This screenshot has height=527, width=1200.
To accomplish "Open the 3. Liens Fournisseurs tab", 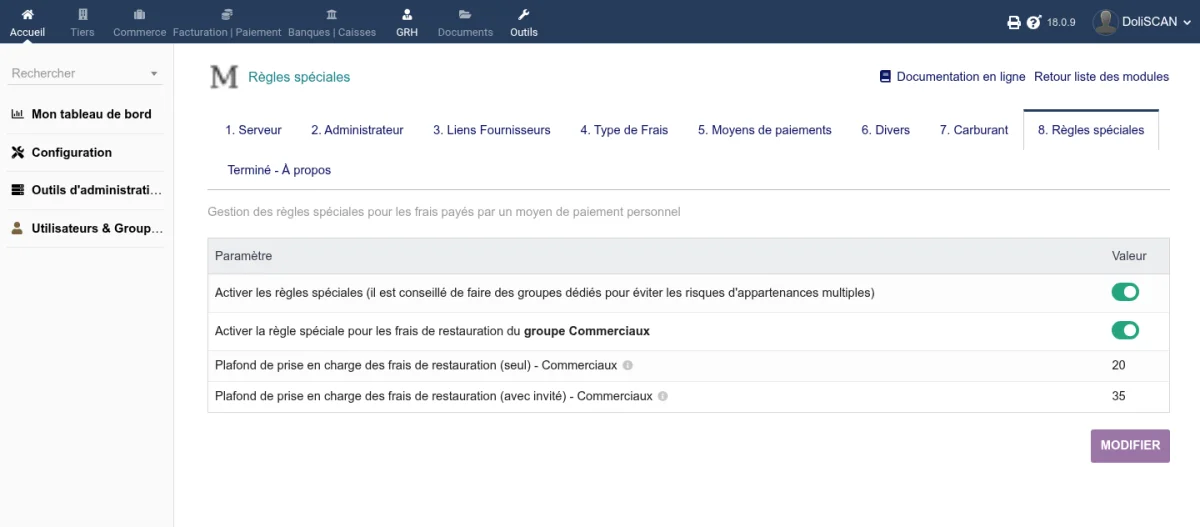I will pyautogui.click(x=492, y=130).
